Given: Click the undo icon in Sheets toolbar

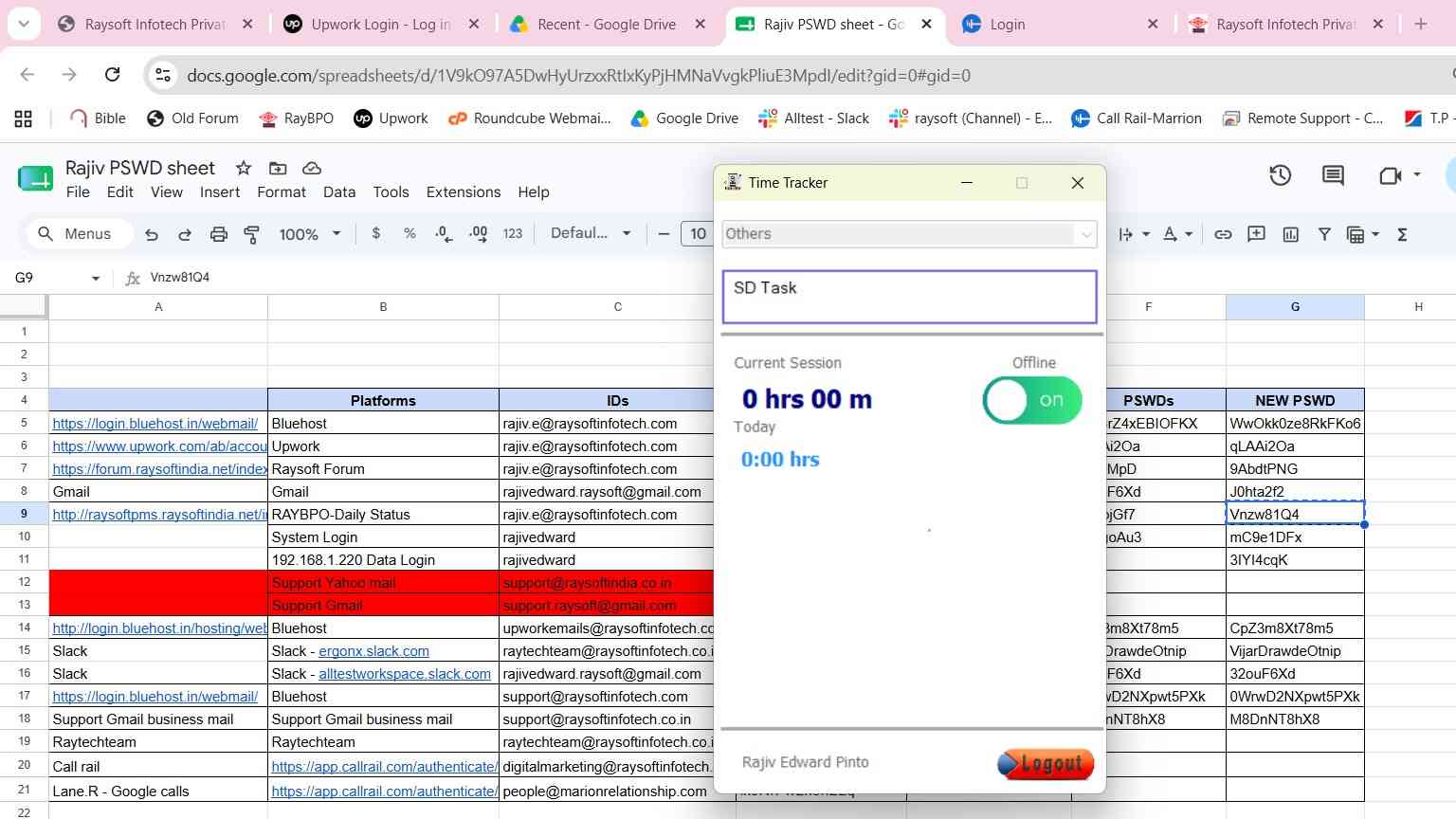Looking at the screenshot, I should tap(152, 234).
